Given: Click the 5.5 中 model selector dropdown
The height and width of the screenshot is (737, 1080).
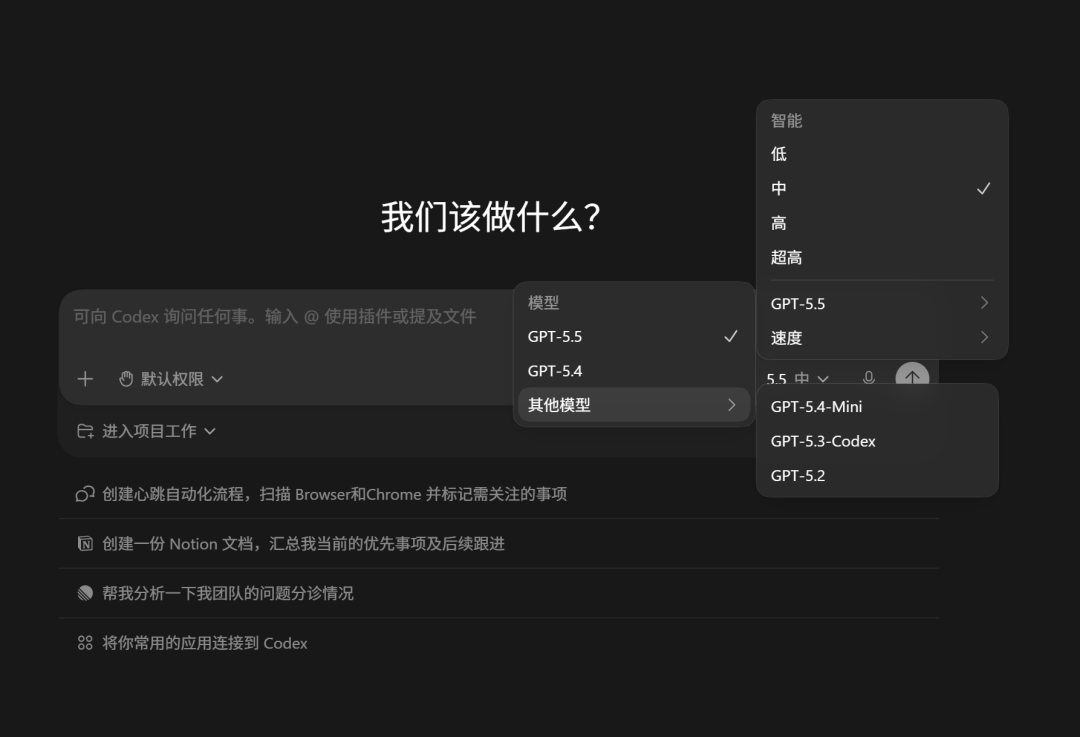Looking at the screenshot, I should (798, 378).
